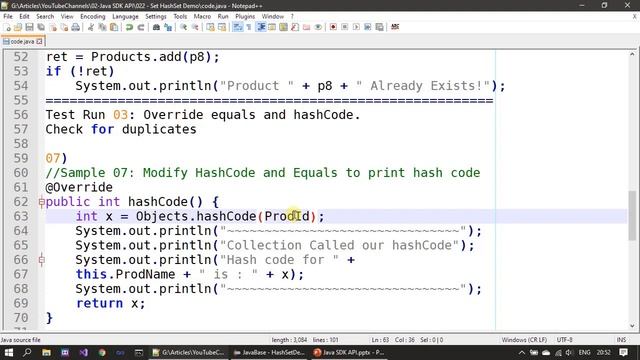This screenshot has height=360, width=640.
Task: Cut selection with the scissors icon
Action: pos(91,27)
